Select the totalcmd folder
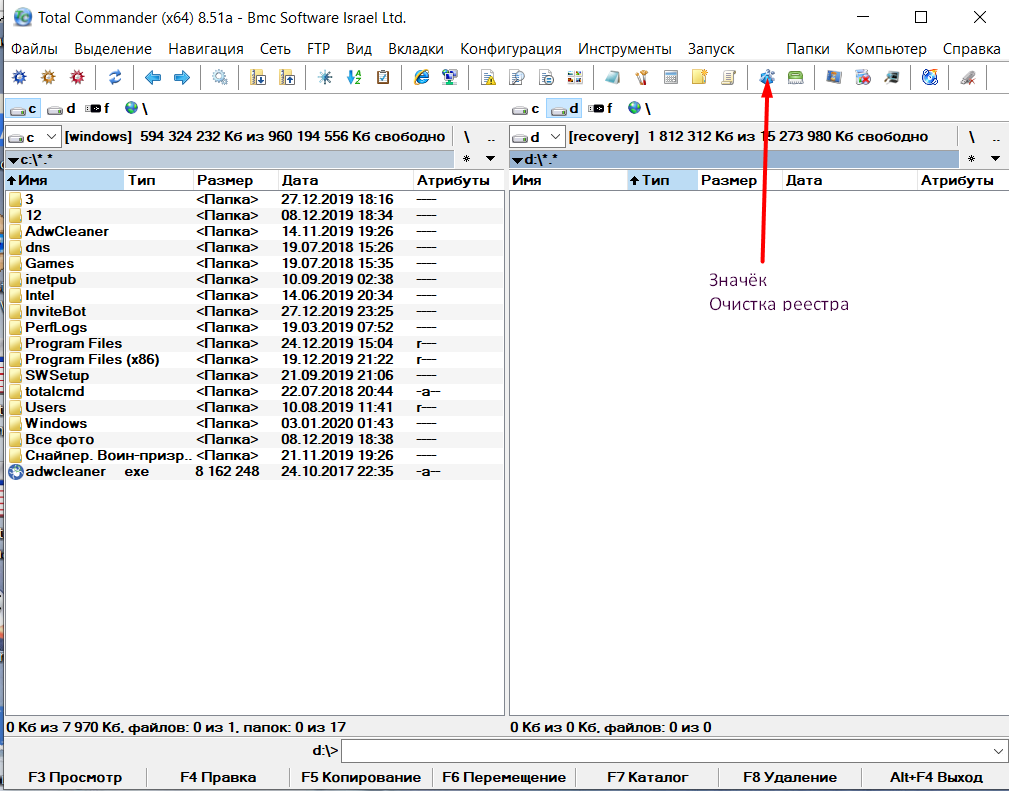 point(255,391)
